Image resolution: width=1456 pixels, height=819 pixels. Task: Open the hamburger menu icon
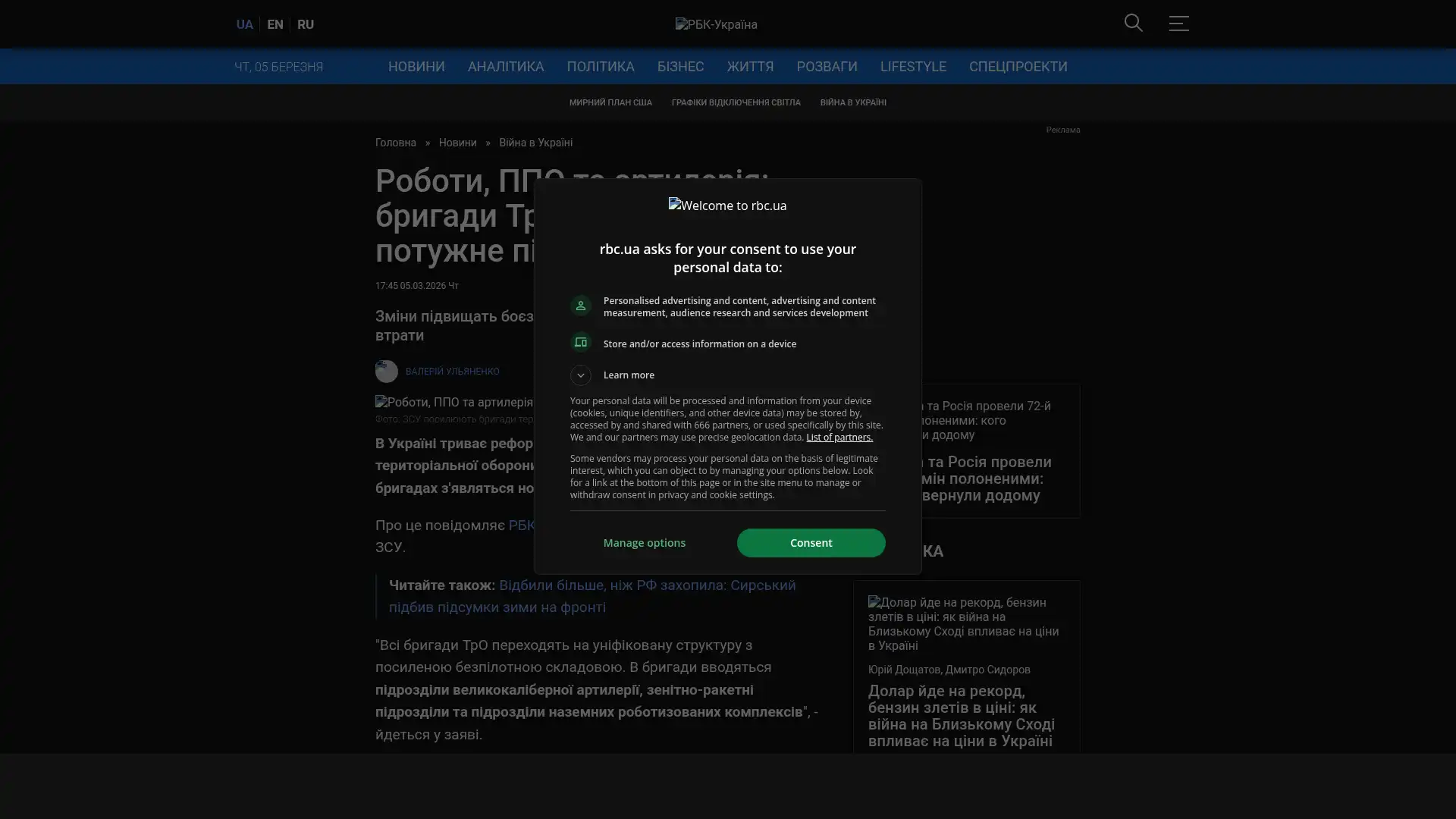pyautogui.click(x=1178, y=24)
